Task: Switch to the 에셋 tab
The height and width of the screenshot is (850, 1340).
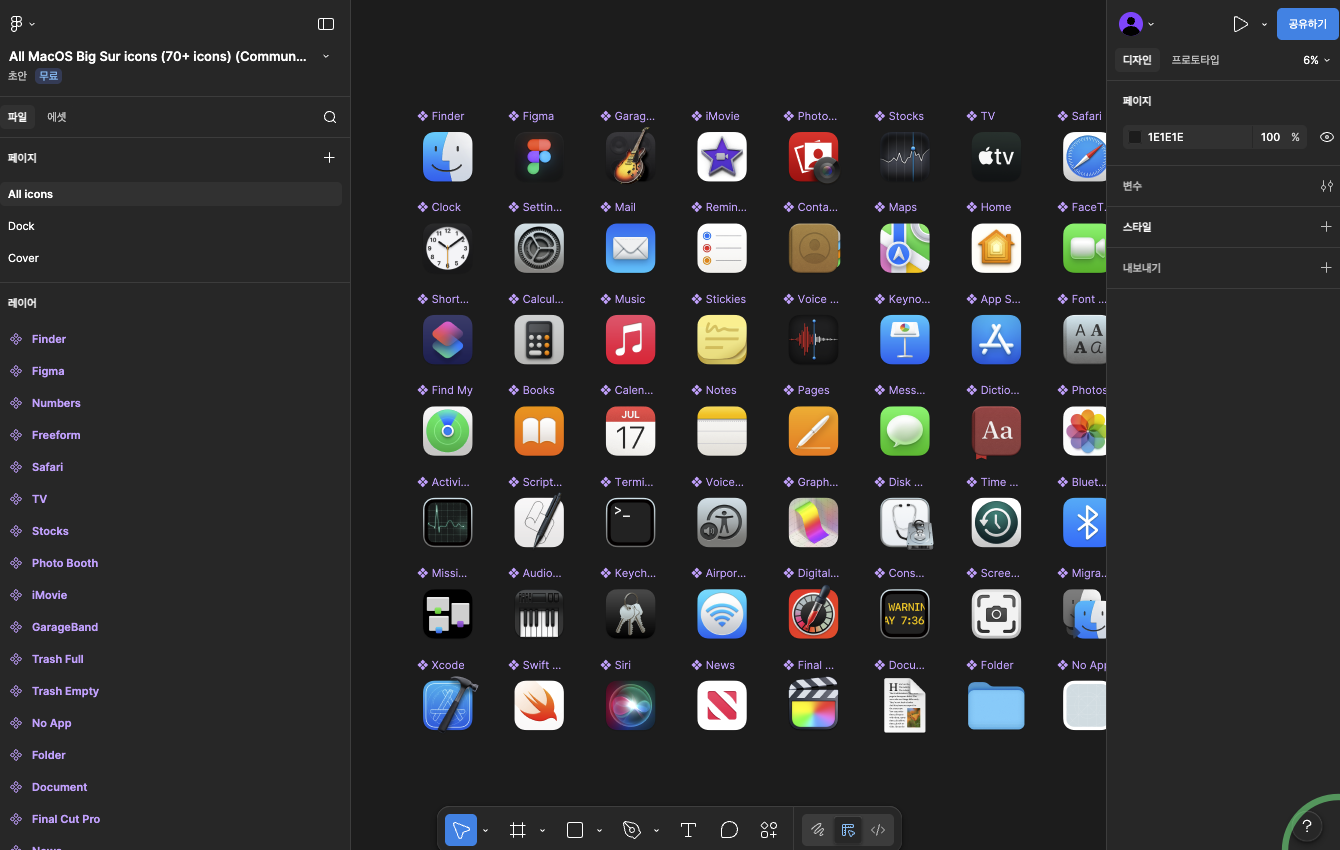Action: 57,117
